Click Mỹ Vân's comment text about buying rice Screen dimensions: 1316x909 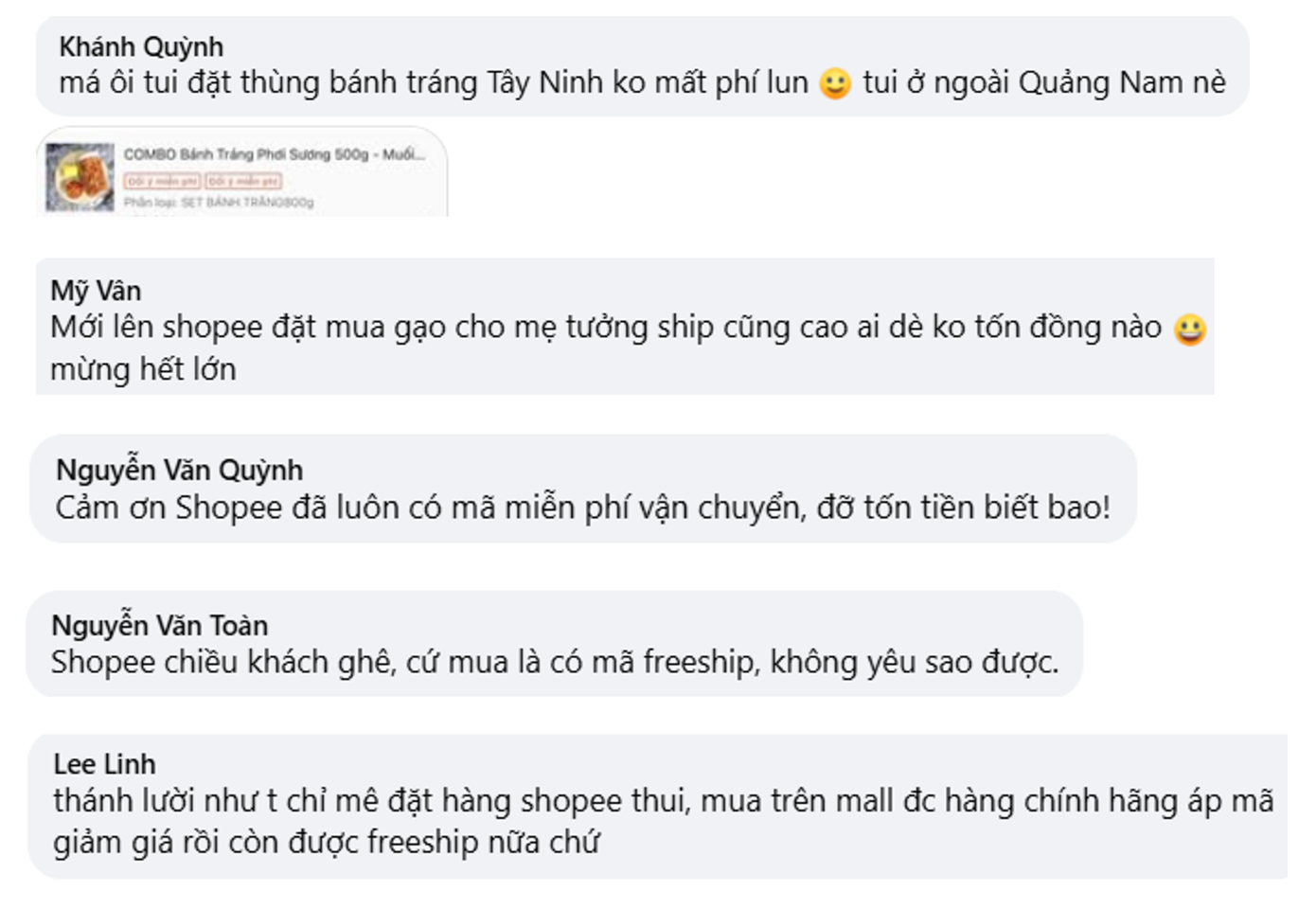pos(606,328)
